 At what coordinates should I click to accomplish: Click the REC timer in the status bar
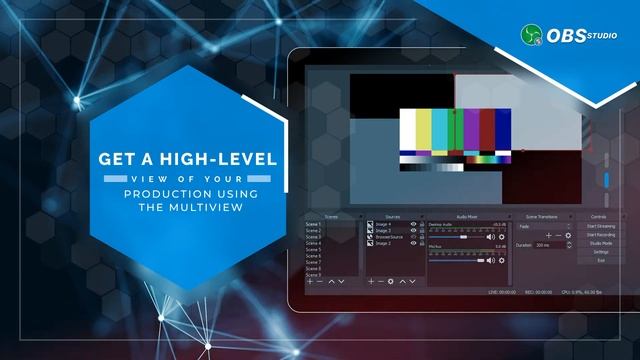[x=538, y=292]
